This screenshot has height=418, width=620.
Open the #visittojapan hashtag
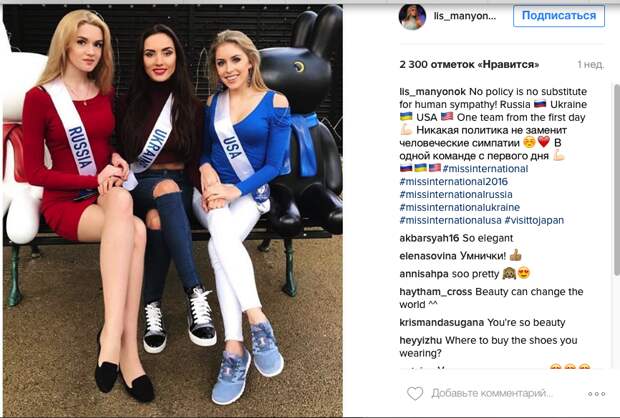(x=534, y=220)
